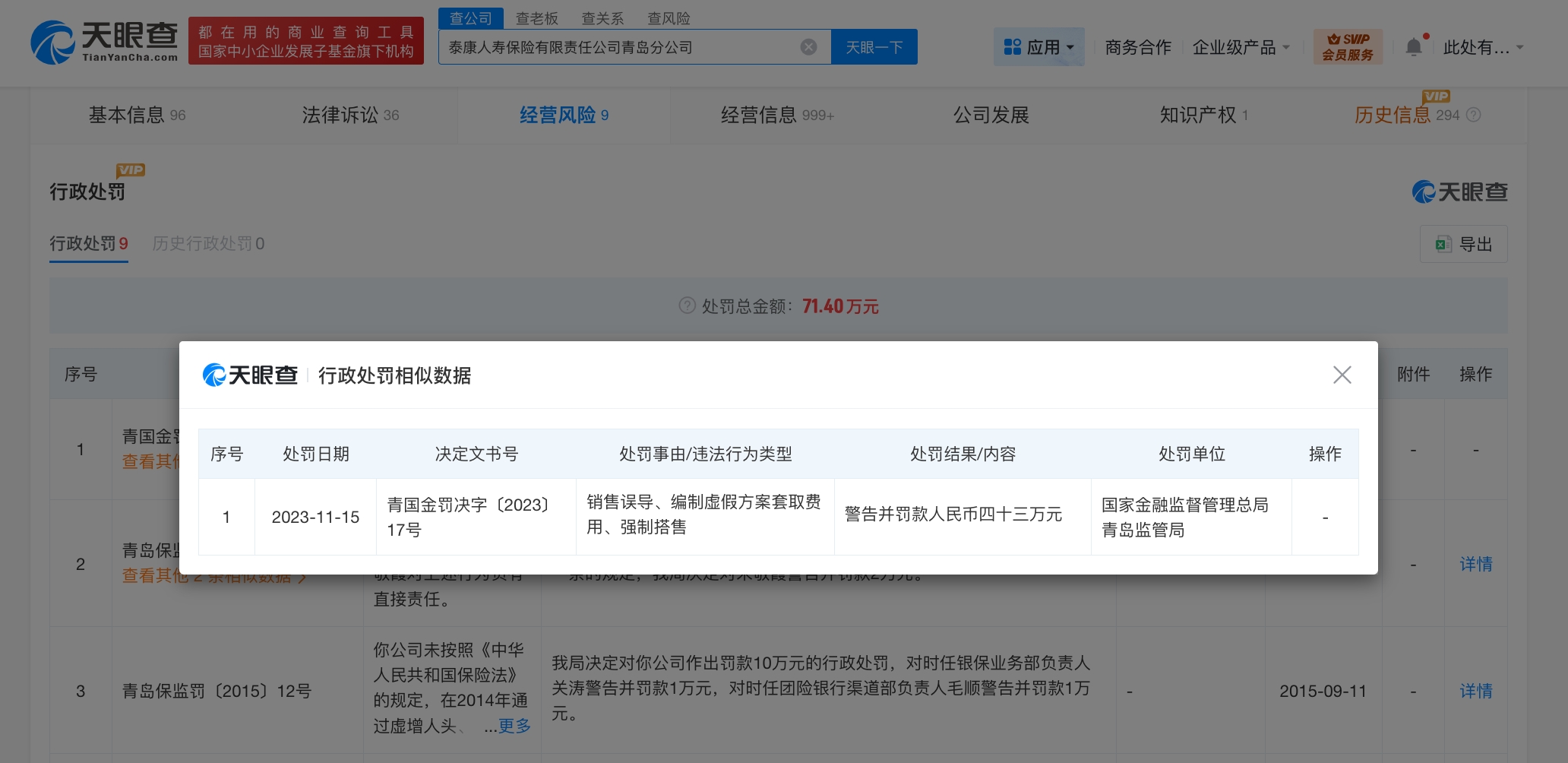The width and height of the screenshot is (1568, 763).
Task: Click document number 青岛保监罚〔2015〕12号
Action: 217,691
